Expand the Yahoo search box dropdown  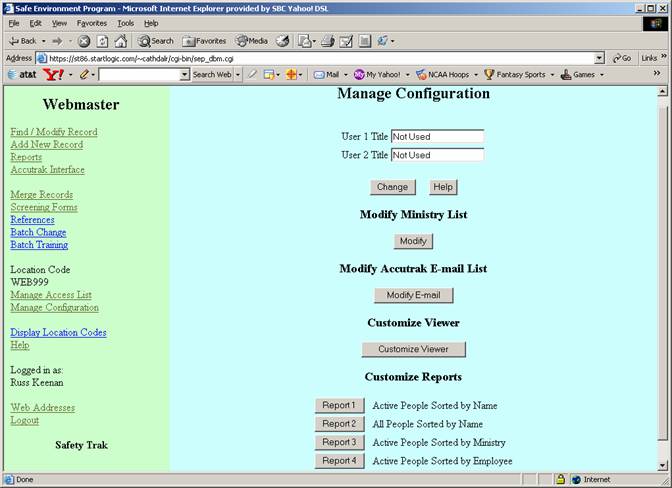tap(184, 74)
